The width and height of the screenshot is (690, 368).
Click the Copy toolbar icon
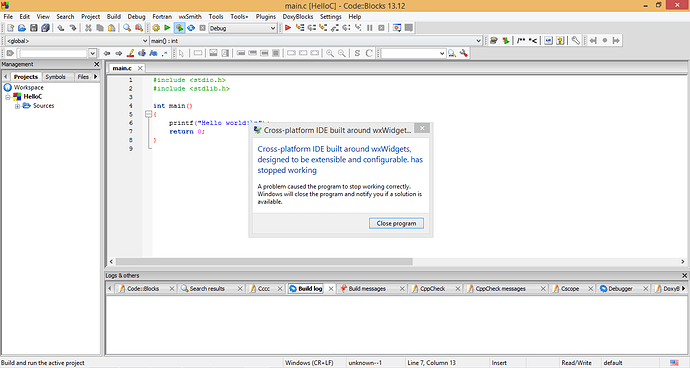(100, 28)
